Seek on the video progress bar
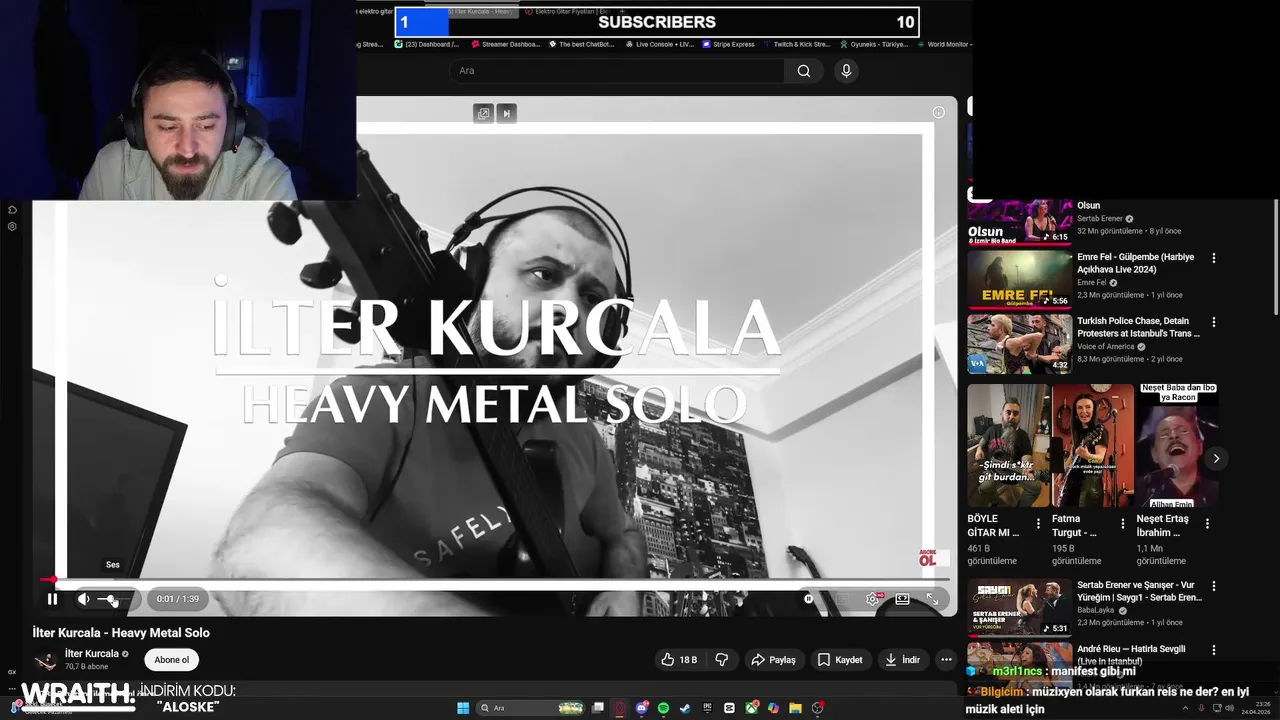The width and height of the screenshot is (1280, 720). pos(497,579)
